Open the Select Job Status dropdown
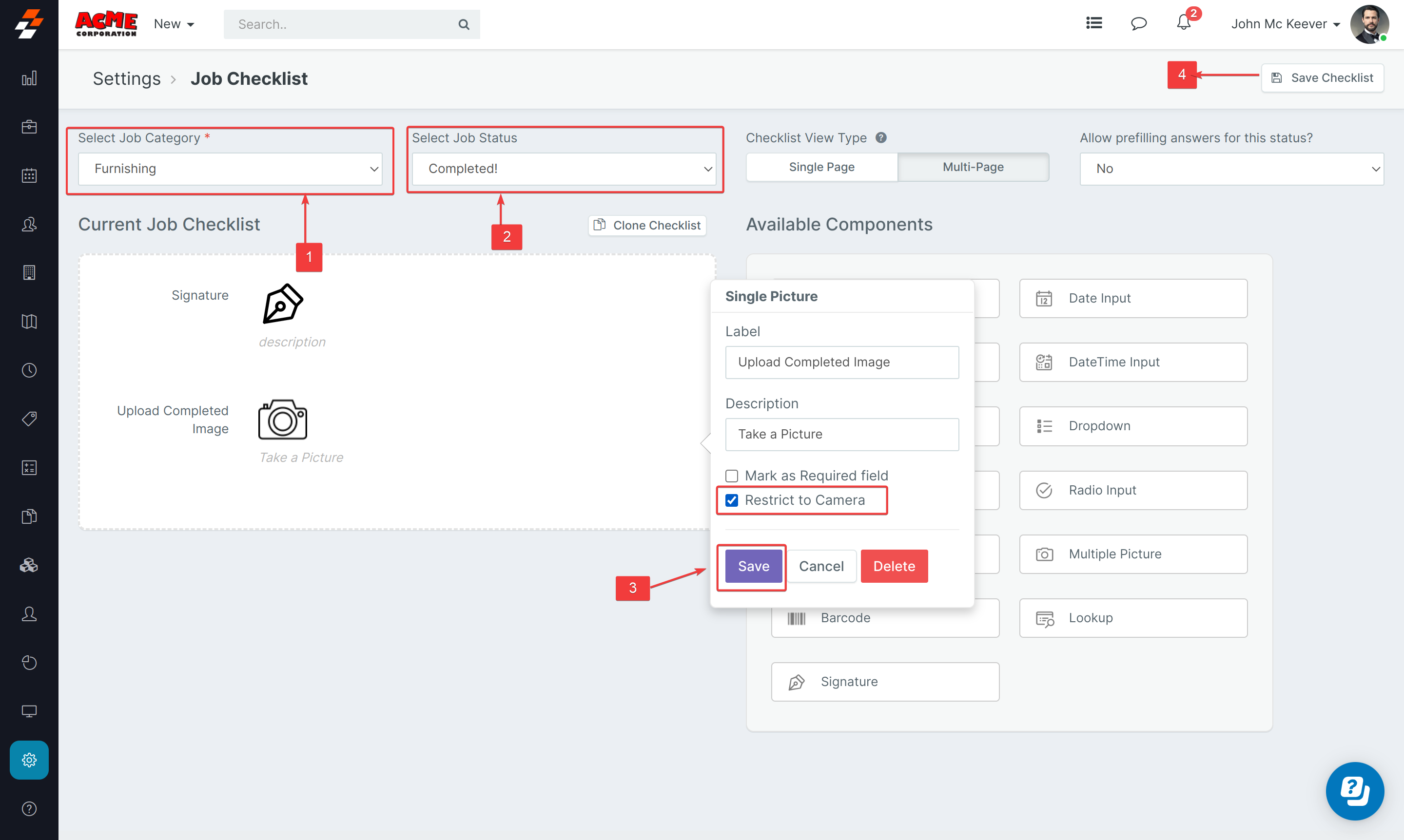 [x=564, y=169]
